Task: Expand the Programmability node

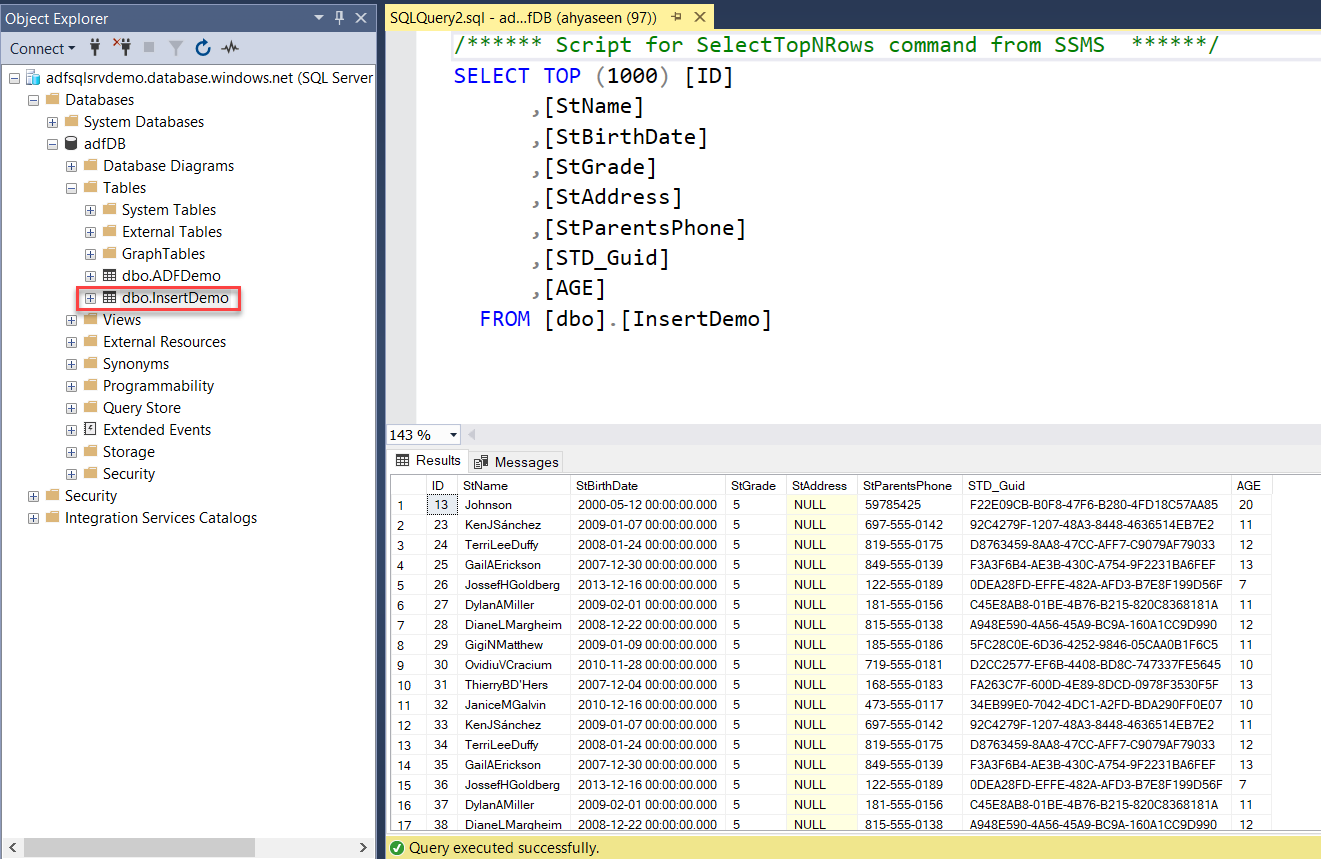Action: [x=70, y=385]
